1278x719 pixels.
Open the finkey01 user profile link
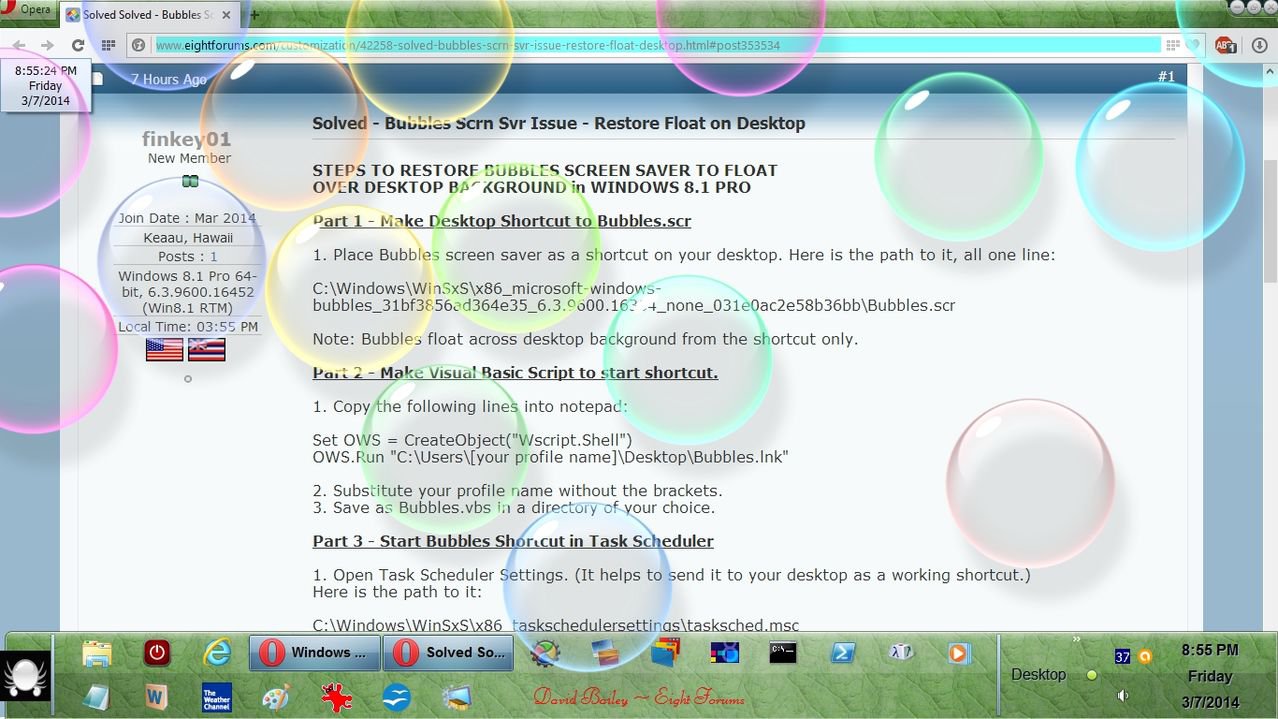pyautogui.click(x=186, y=139)
